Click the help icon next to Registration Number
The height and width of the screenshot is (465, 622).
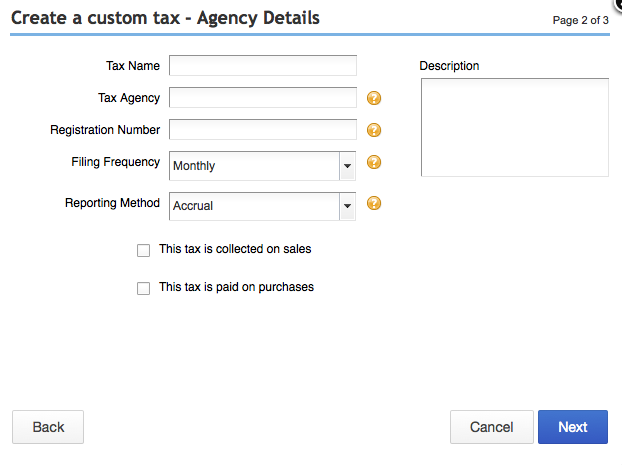375,130
